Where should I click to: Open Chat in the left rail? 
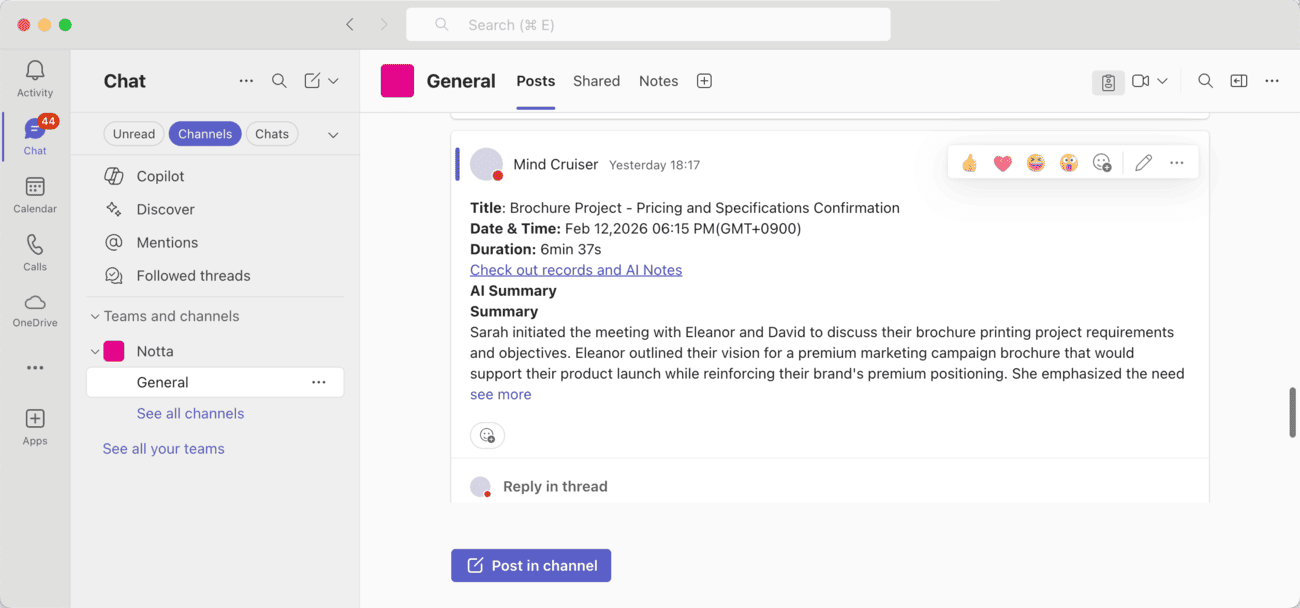coord(35,136)
